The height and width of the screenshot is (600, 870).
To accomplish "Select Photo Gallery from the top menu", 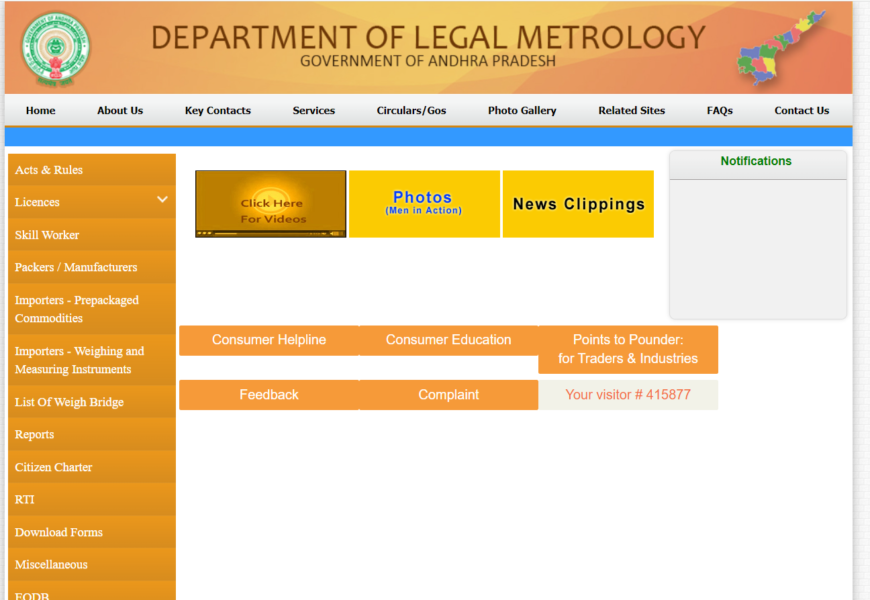I will click(x=522, y=111).
